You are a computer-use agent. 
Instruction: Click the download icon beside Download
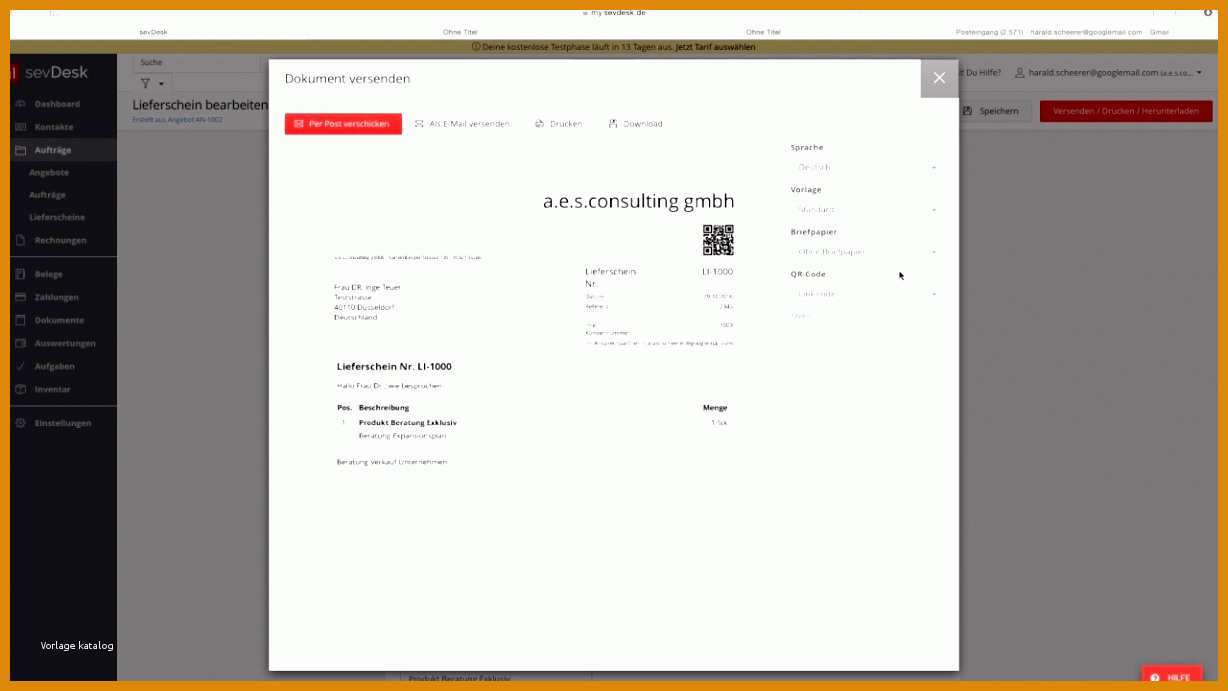[613, 124]
